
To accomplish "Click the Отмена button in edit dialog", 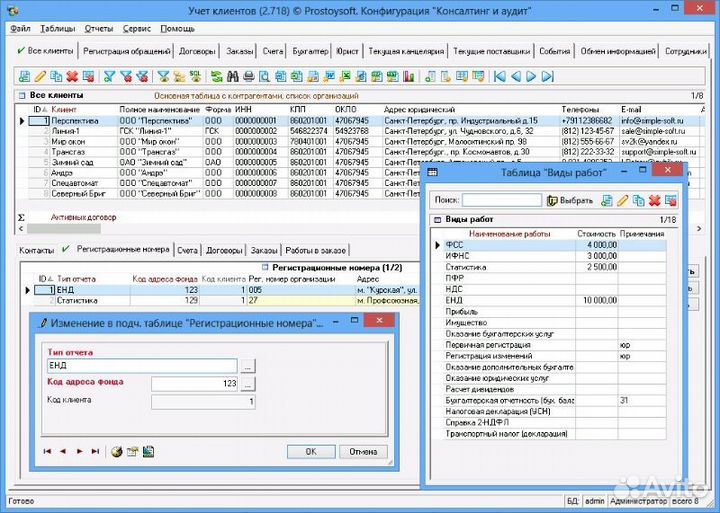I will pos(362,451).
